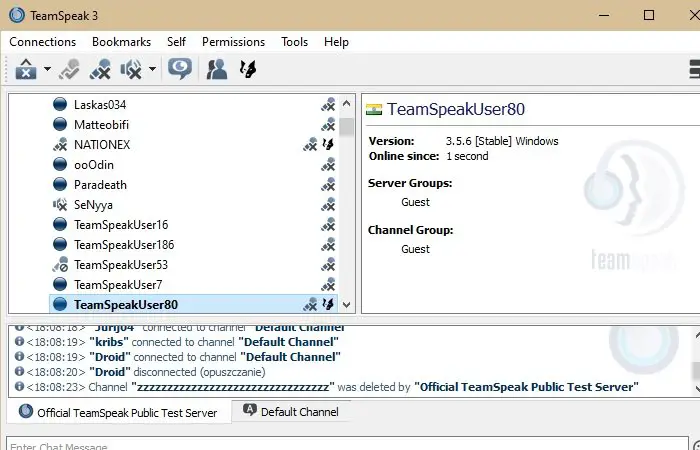Click the "kribs" name in chat log
The image size is (700, 450).
tap(109, 342)
